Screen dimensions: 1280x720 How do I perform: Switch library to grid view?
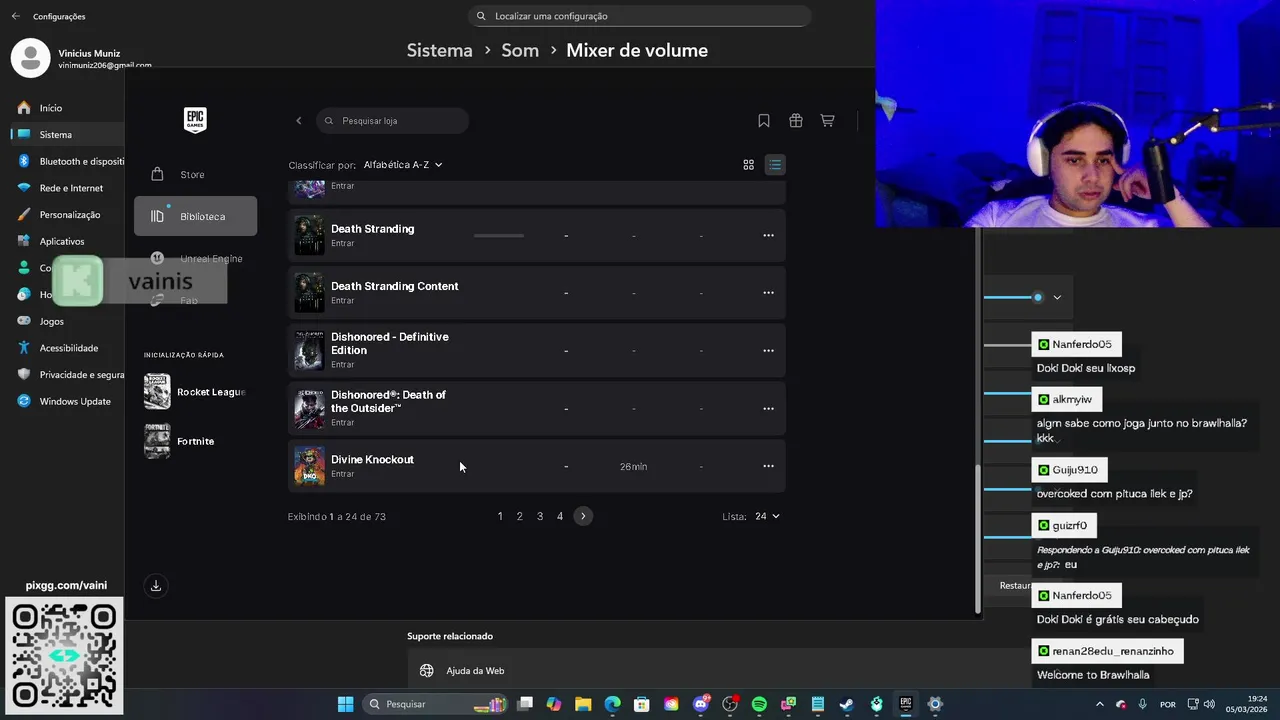click(748, 165)
